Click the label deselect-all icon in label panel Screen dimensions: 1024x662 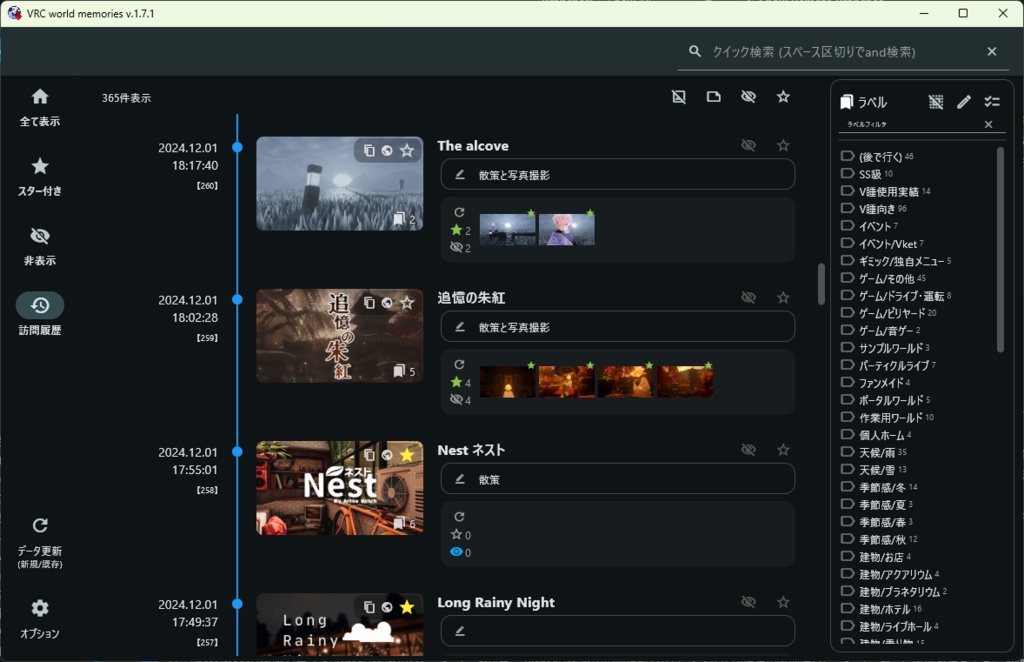(936, 102)
